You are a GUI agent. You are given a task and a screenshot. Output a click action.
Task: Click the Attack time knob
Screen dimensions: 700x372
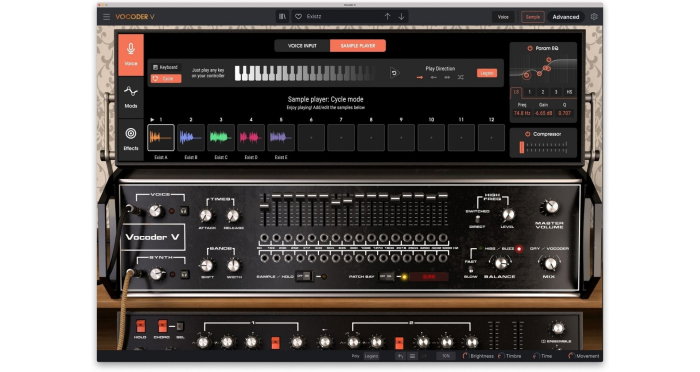(206, 216)
